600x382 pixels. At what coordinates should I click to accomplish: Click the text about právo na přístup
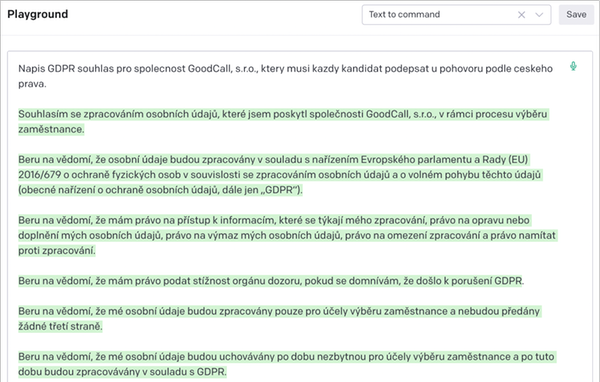(x=287, y=235)
